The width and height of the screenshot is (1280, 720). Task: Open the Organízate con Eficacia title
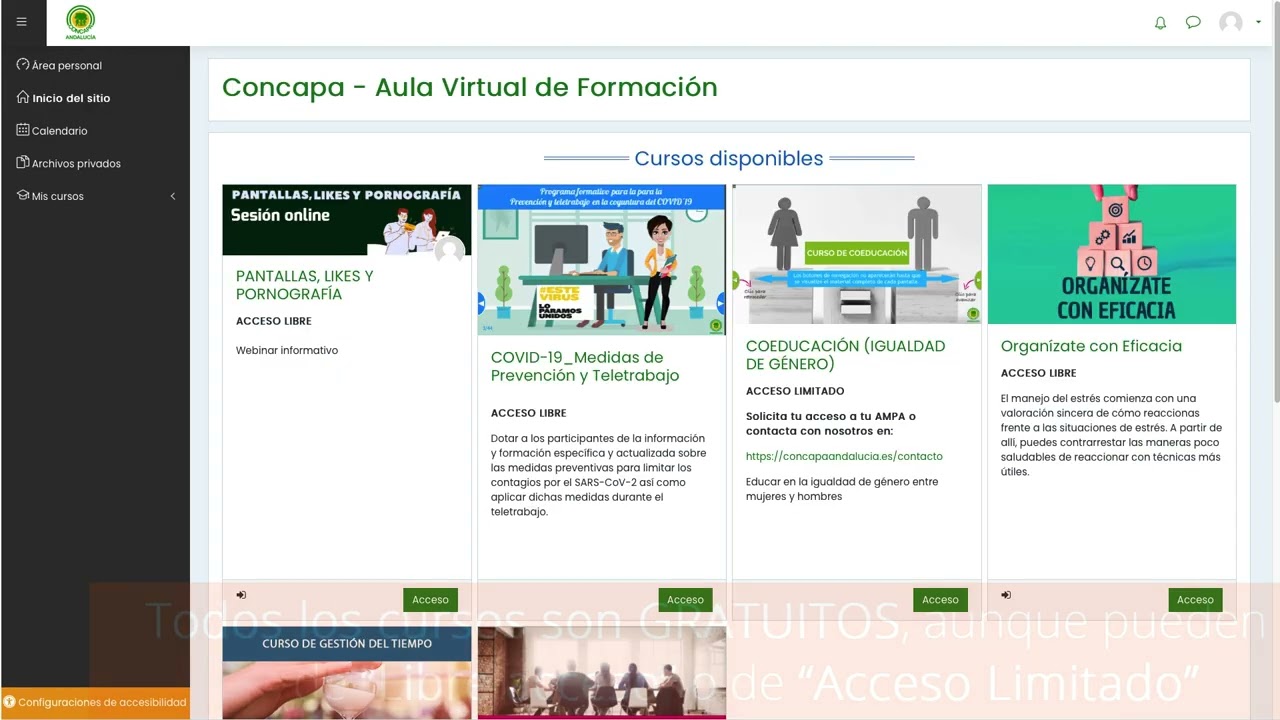pos(1091,346)
